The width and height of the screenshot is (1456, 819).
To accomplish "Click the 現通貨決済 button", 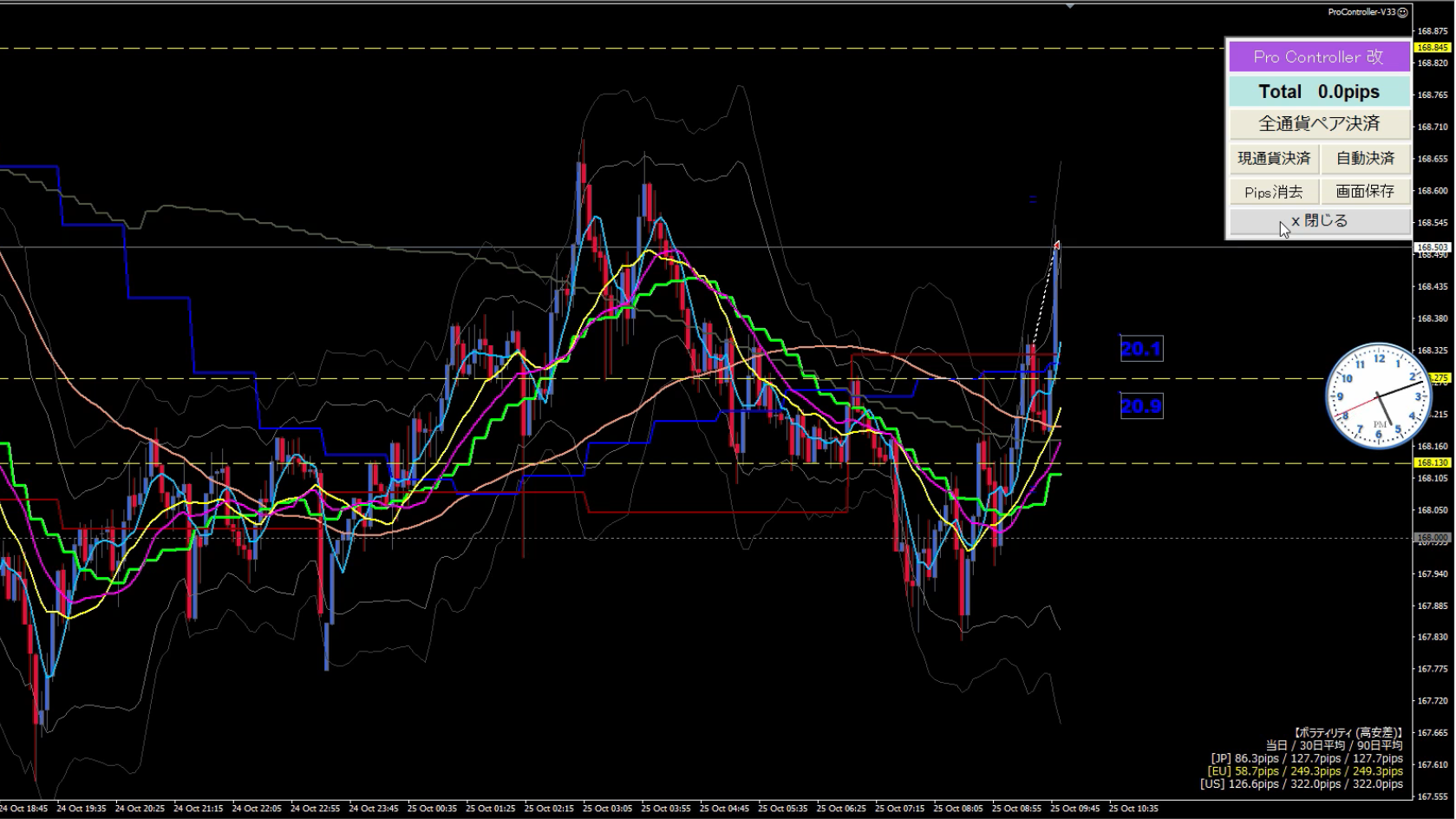I will point(1273,158).
